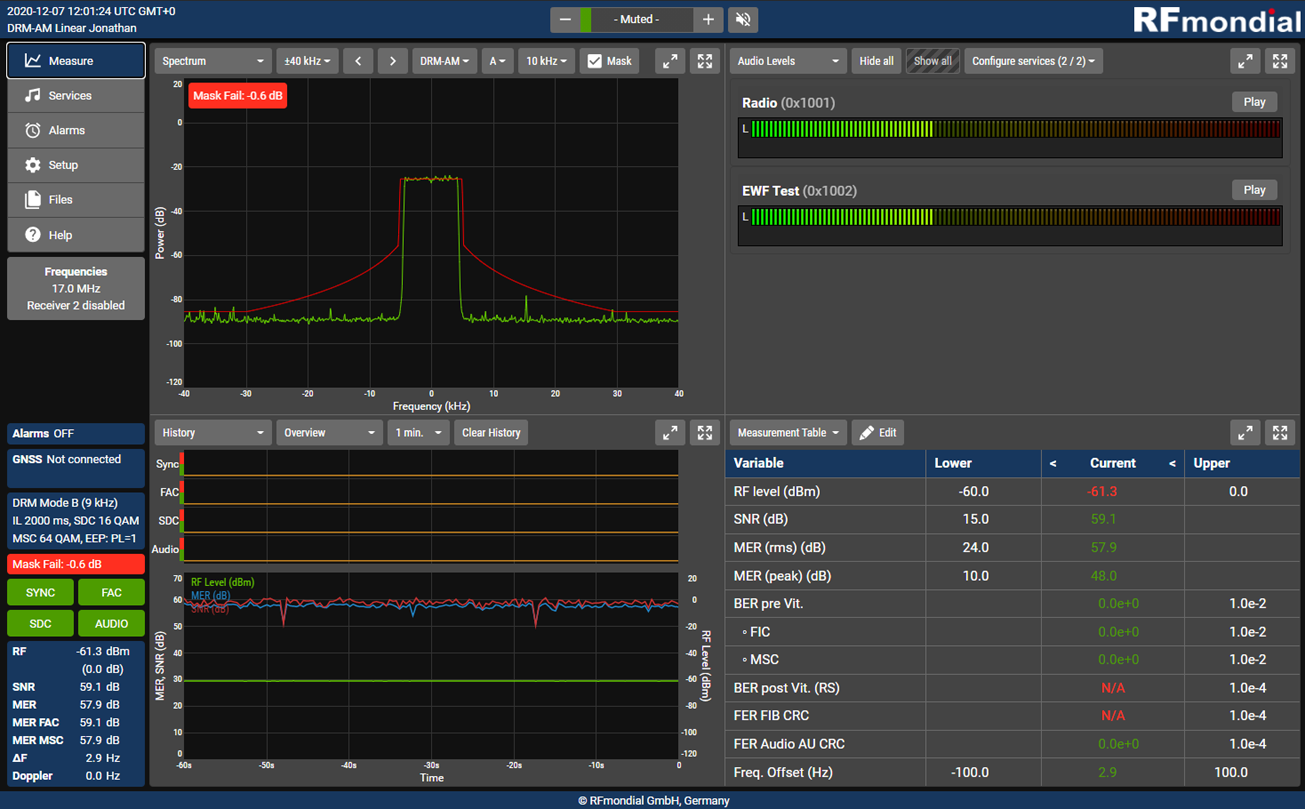Expand the Measurement Table dropdown

(788, 433)
